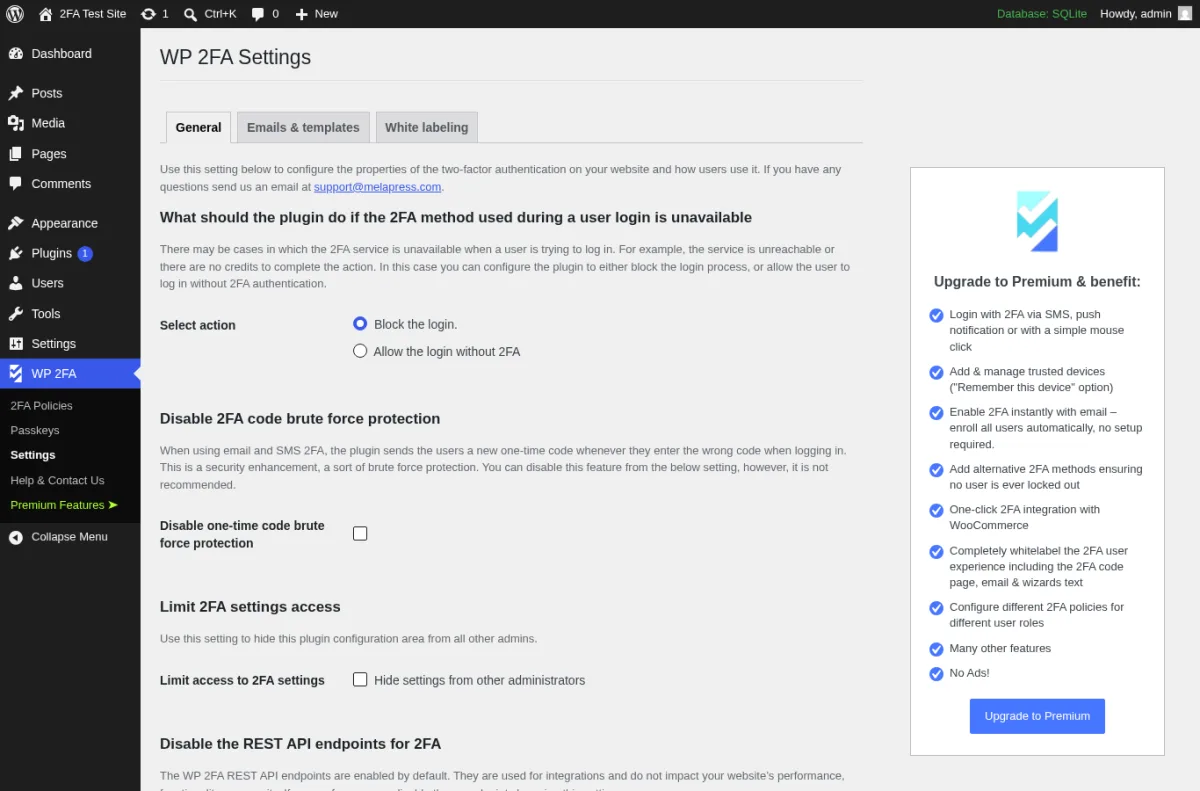
Task: Click the Tools wrench icon
Action: tap(16, 313)
